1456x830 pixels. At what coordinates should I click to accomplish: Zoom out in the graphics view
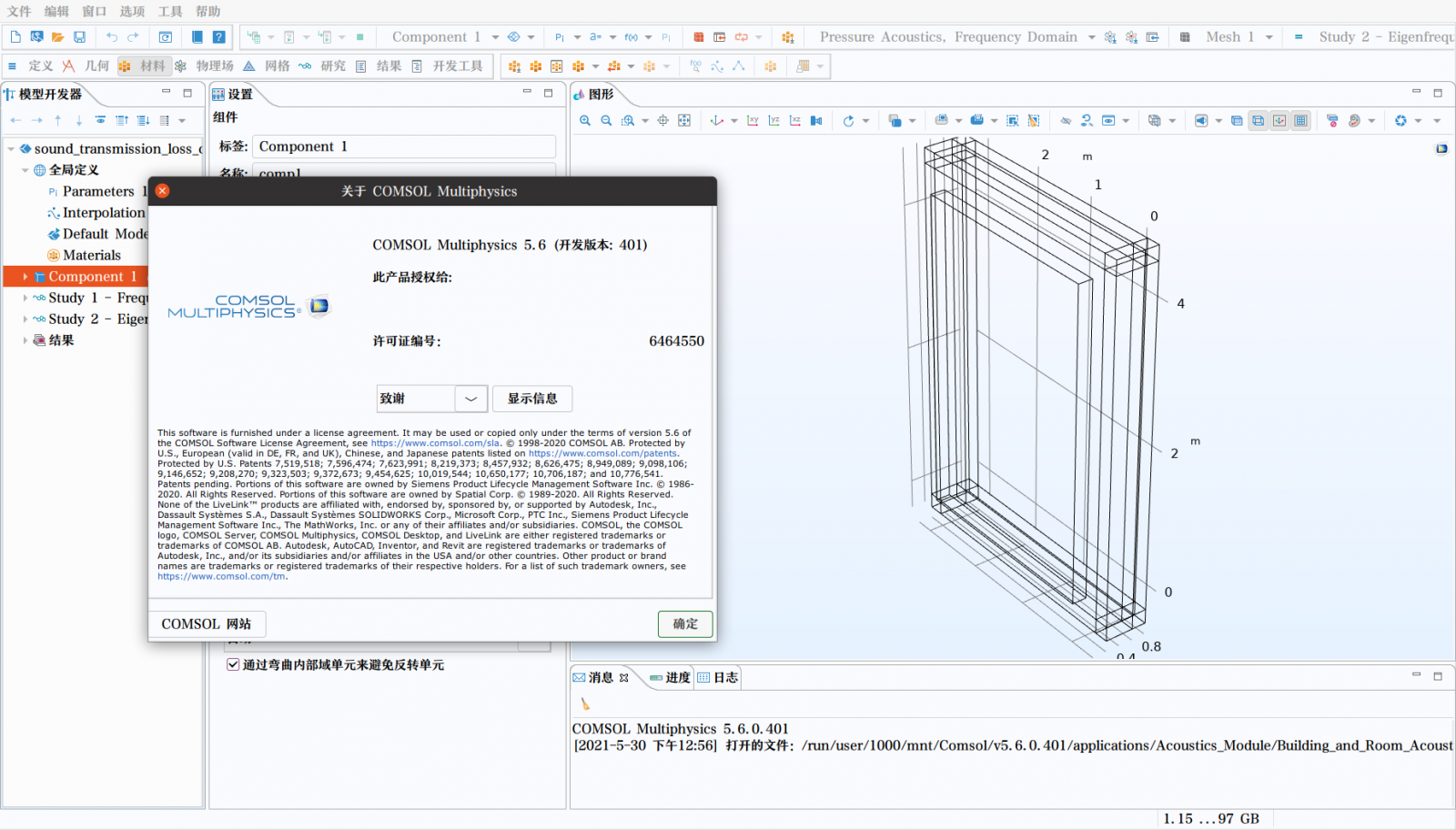pyautogui.click(x=606, y=120)
